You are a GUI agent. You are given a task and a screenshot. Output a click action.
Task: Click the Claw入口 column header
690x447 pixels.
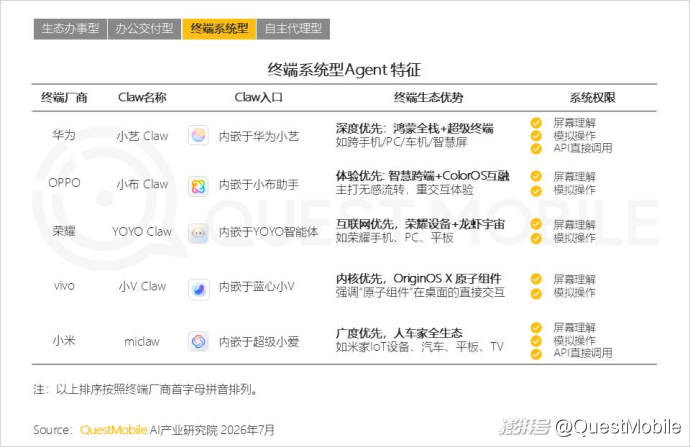tap(258, 97)
